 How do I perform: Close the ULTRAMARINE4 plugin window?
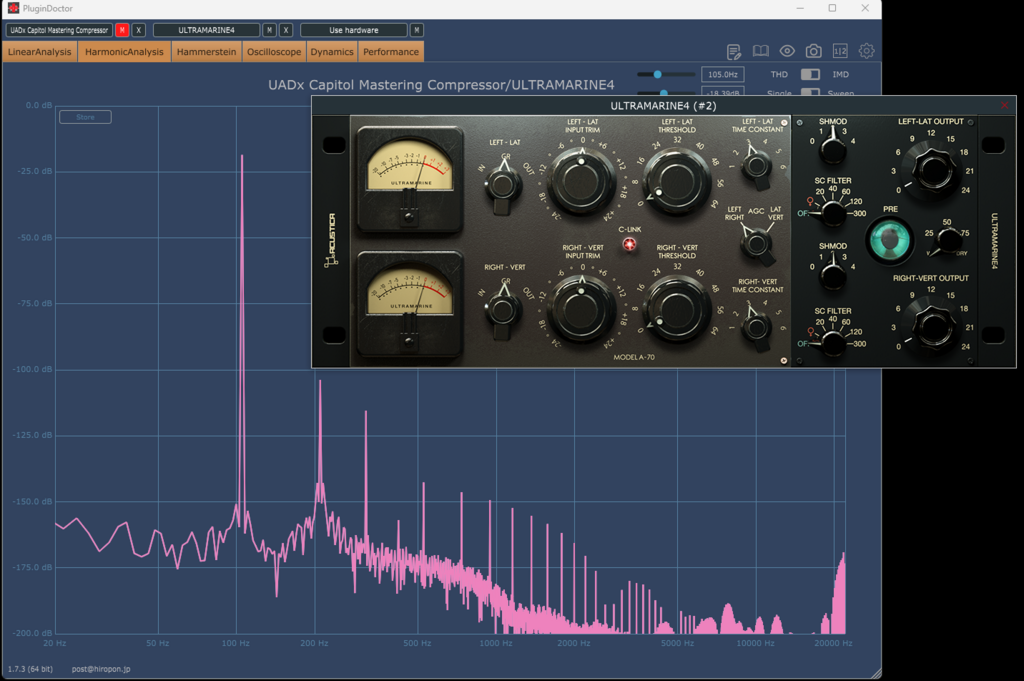(1004, 105)
